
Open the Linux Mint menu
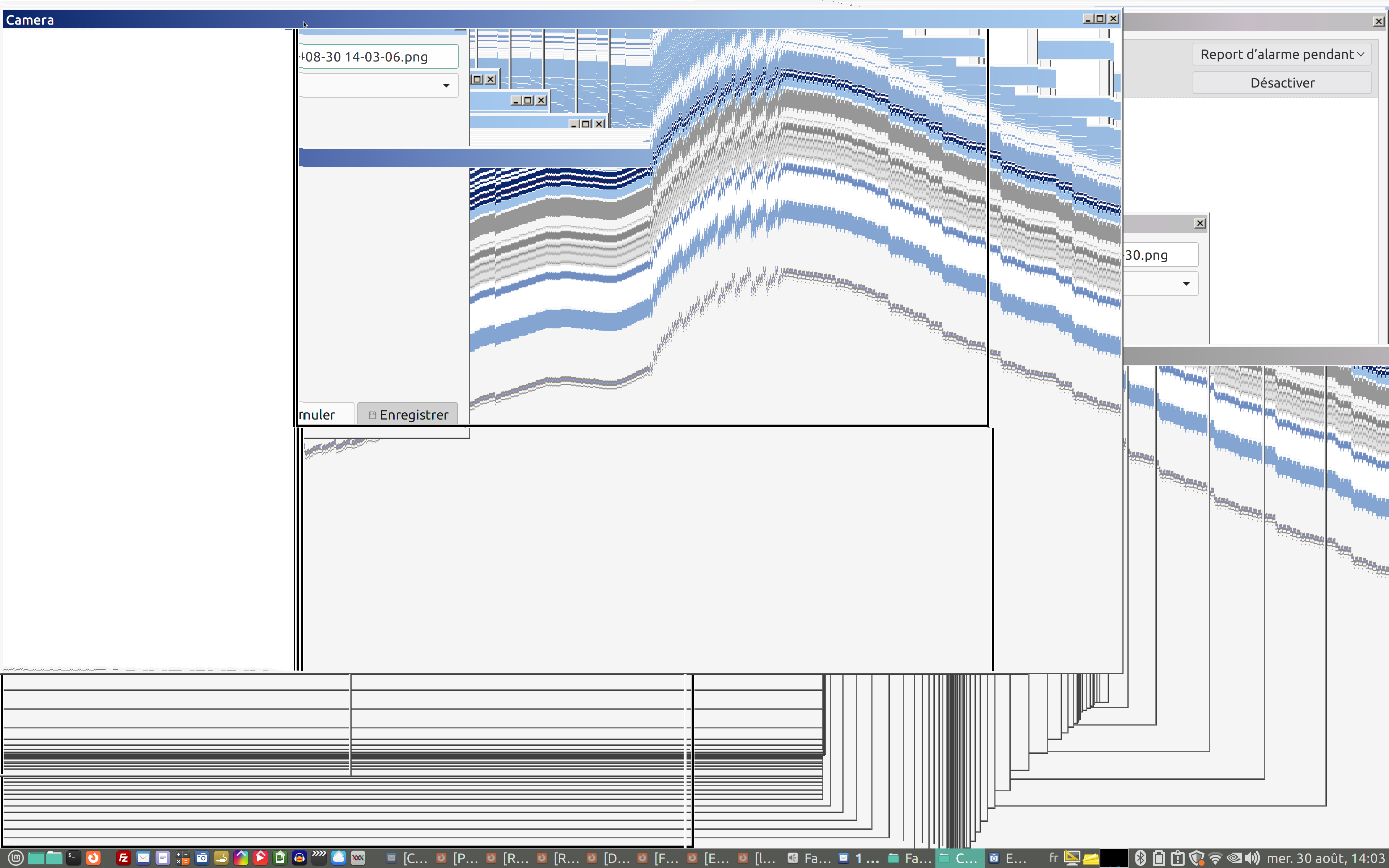(16, 858)
